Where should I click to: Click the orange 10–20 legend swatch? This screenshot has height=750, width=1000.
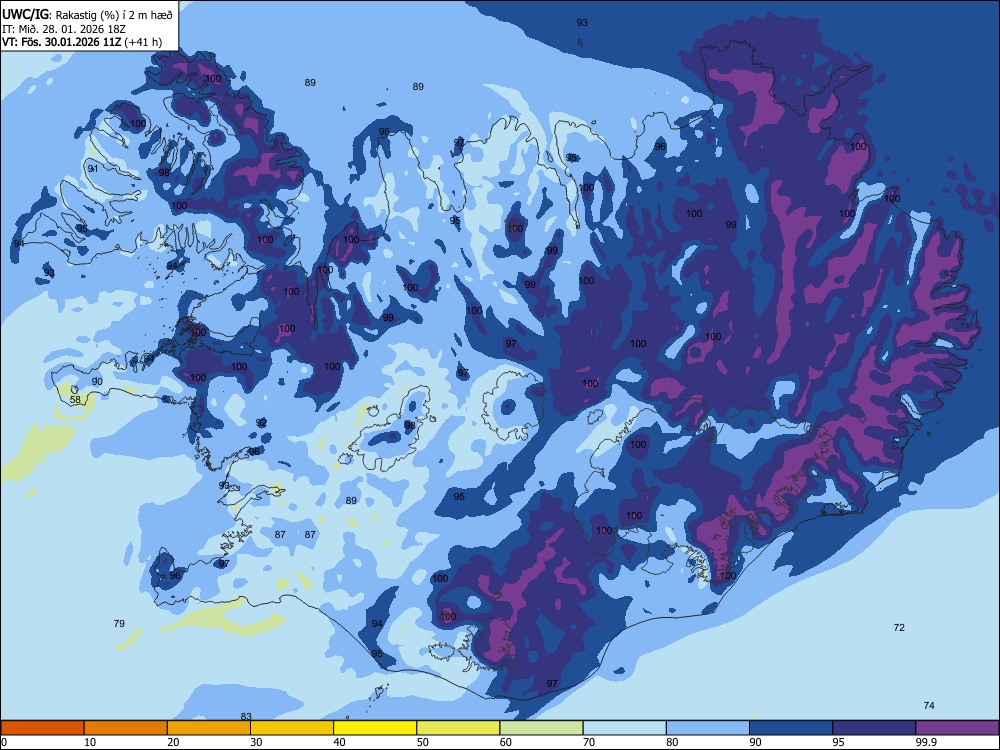coord(126,728)
